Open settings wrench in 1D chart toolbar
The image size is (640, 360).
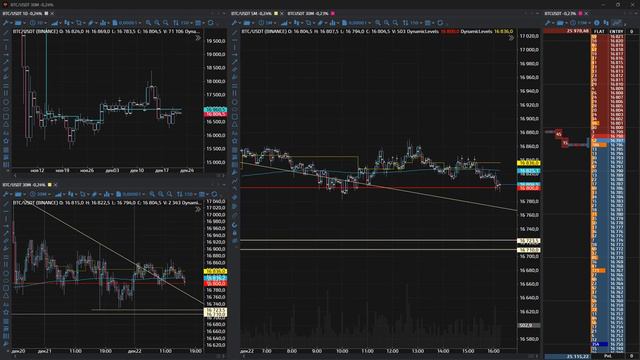[x=6, y=23]
